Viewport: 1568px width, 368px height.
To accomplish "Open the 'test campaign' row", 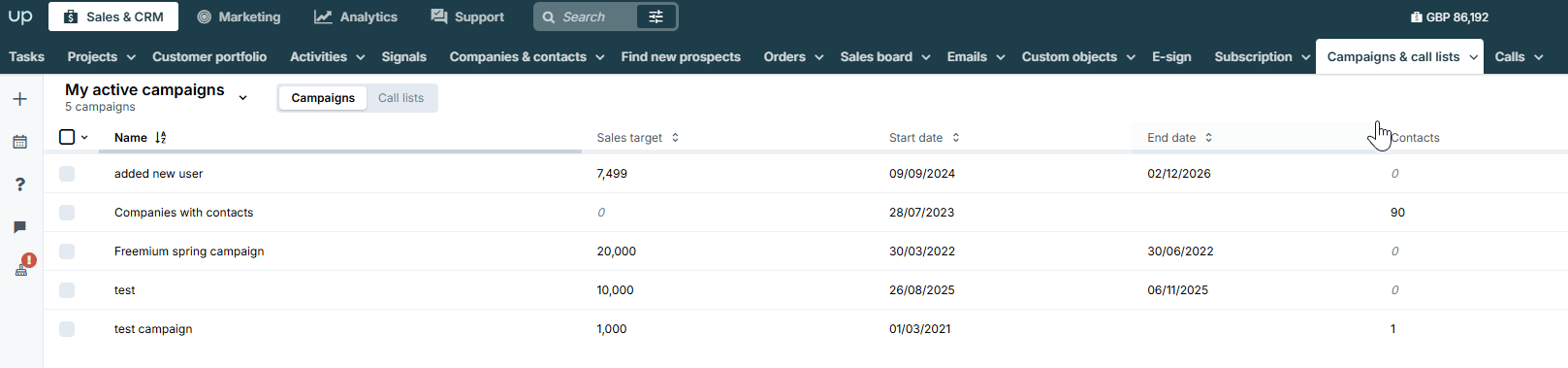I will click(x=153, y=329).
